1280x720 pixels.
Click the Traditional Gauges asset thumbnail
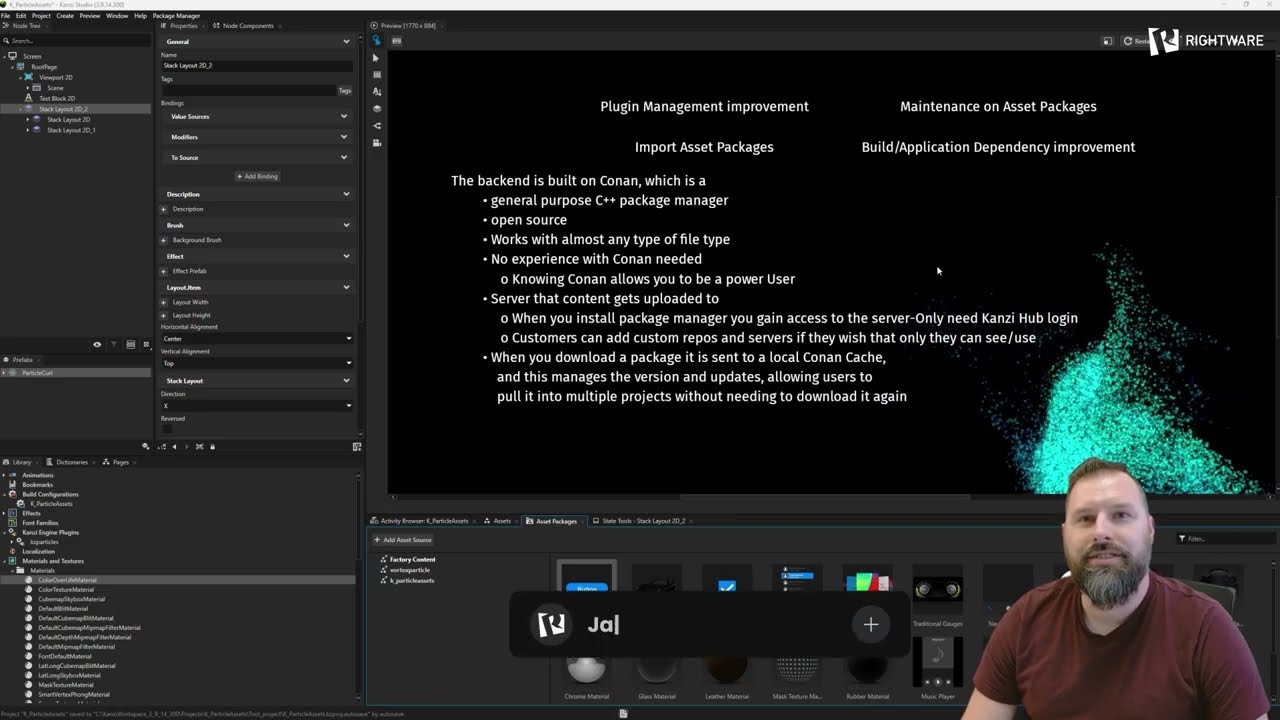coord(938,590)
